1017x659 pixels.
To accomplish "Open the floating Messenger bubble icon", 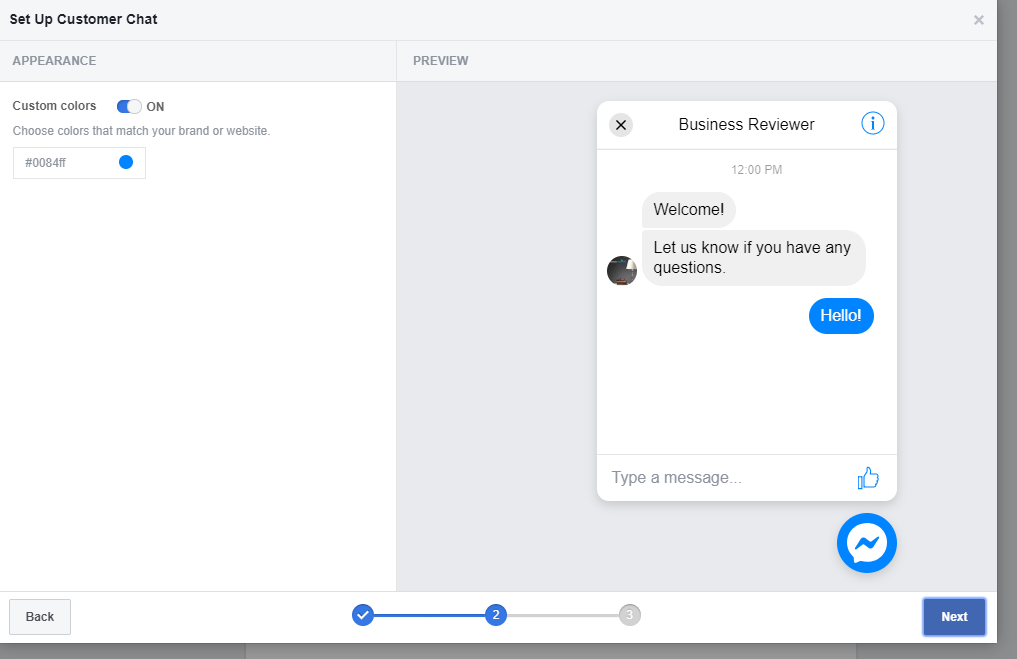I will coord(866,543).
